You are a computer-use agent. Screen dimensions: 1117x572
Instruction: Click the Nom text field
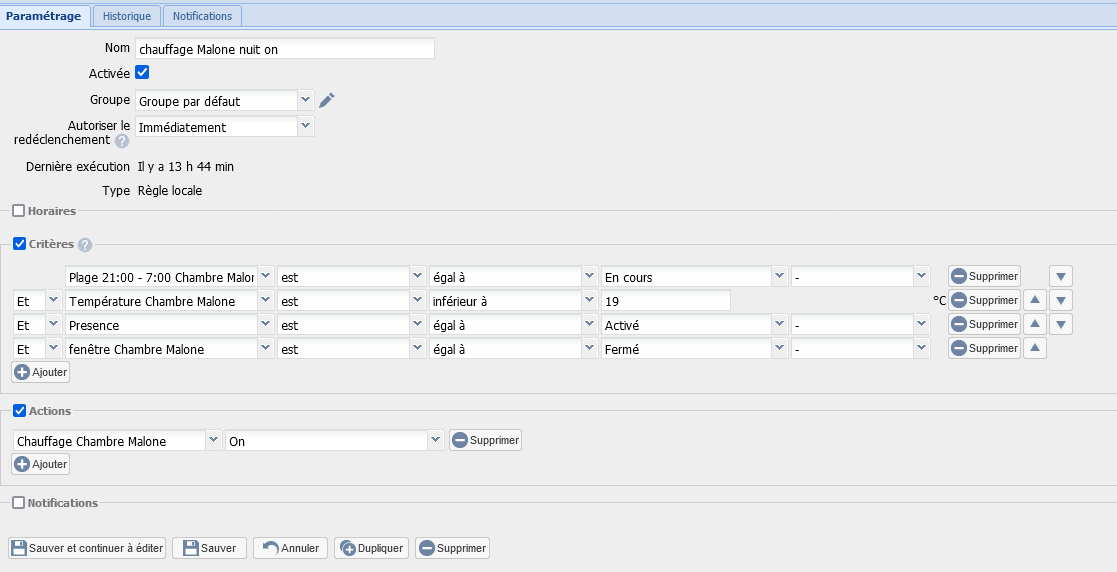(x=285, y=48)
